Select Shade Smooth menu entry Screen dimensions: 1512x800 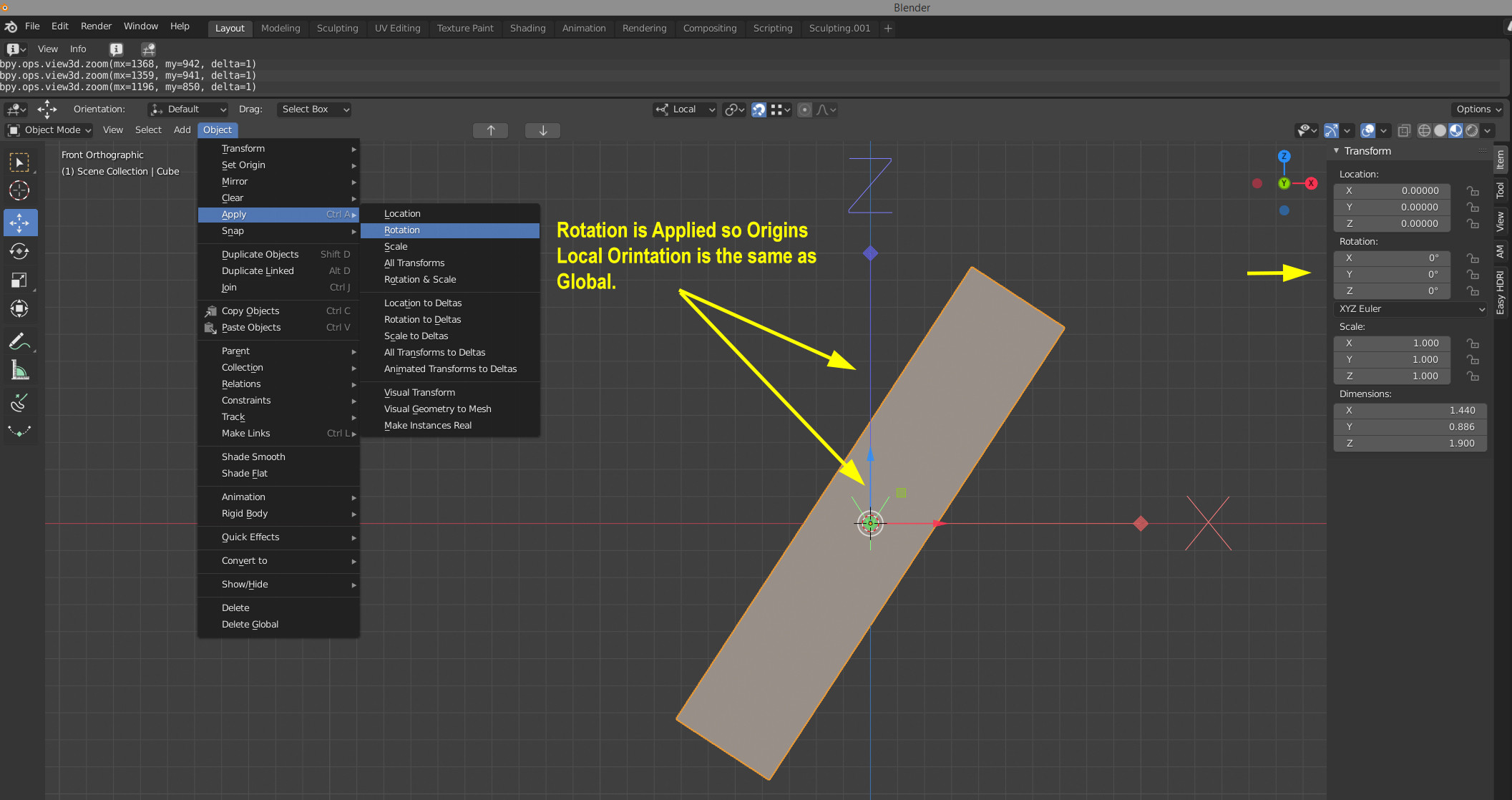(x=279, y=457)
